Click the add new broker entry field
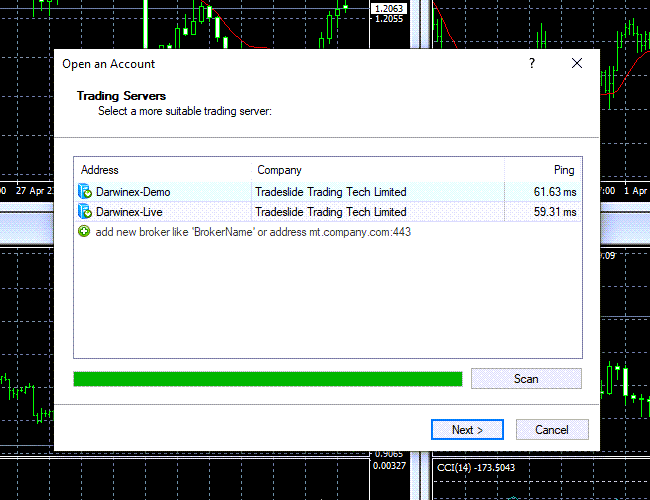The image size is (650, 500). coord(253,232)
